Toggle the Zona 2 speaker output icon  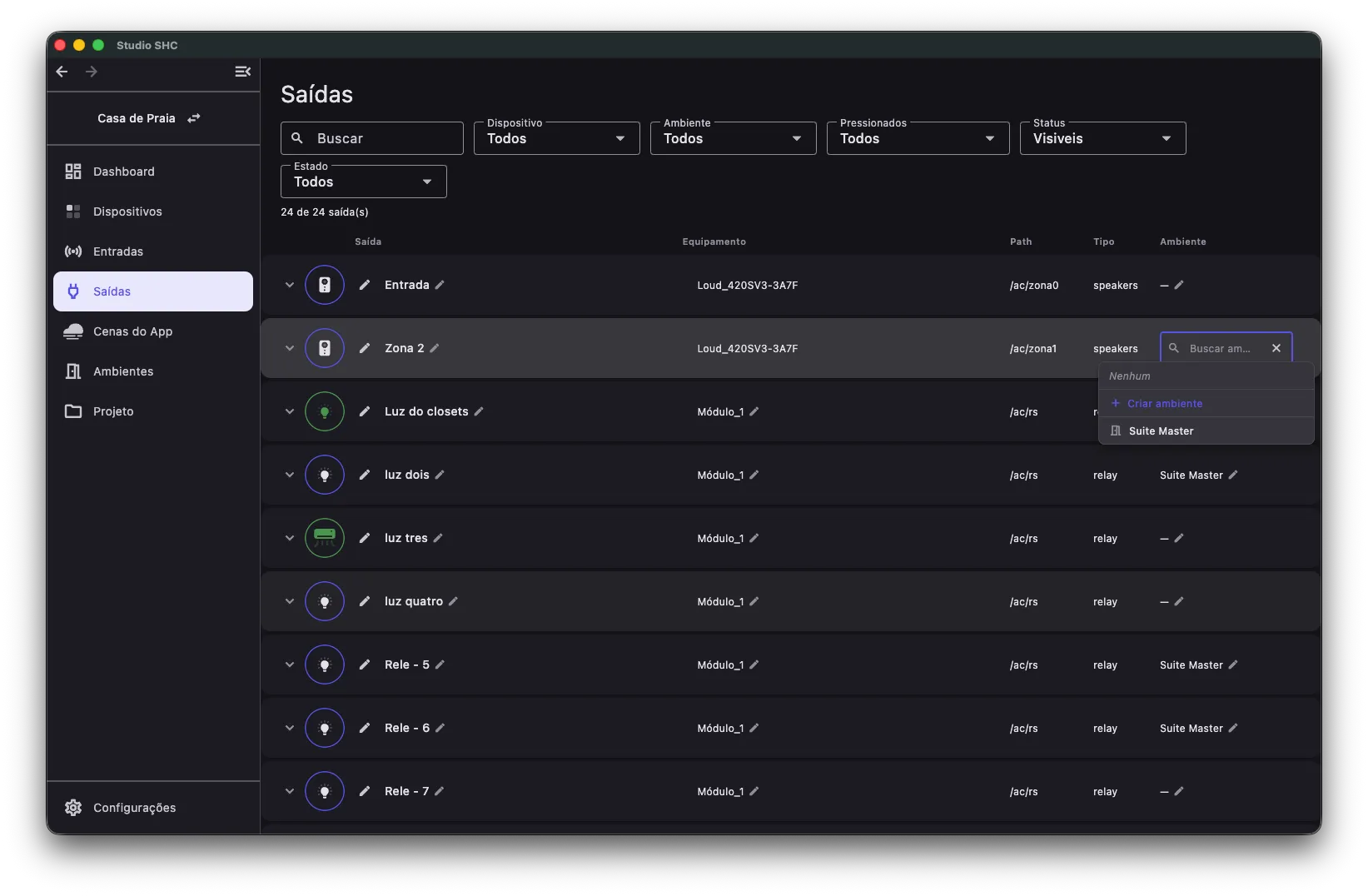325,348
